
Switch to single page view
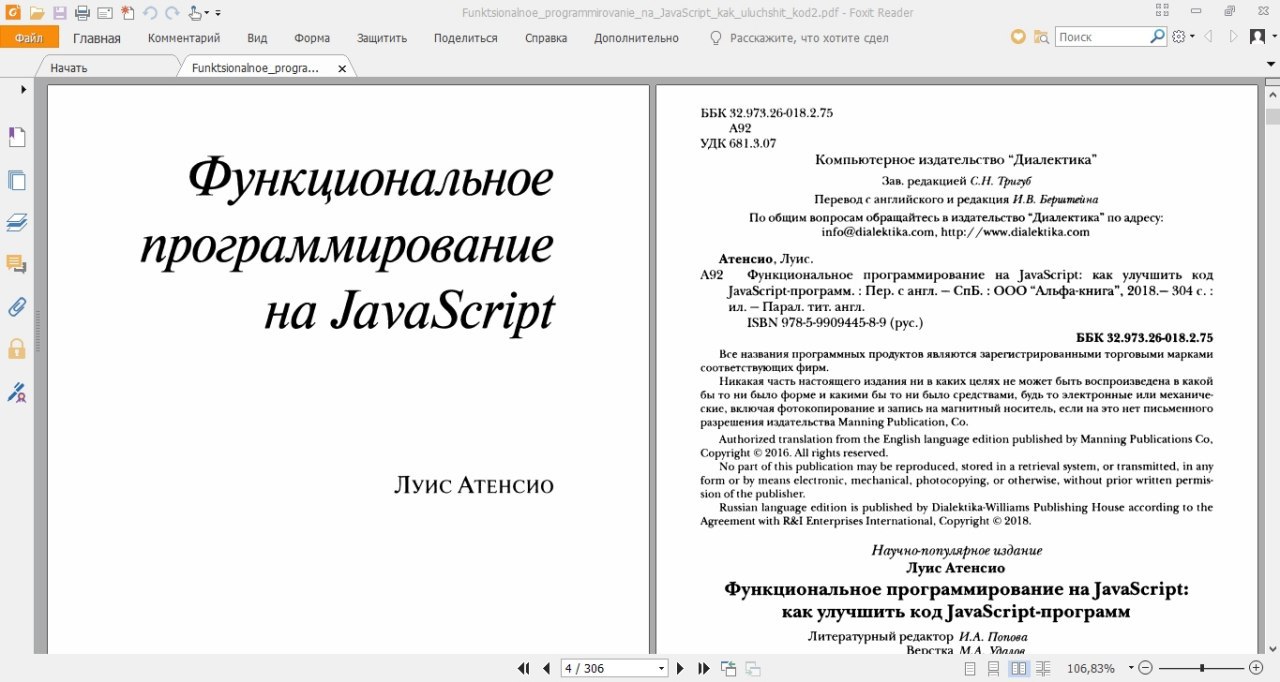pos(970,668)
